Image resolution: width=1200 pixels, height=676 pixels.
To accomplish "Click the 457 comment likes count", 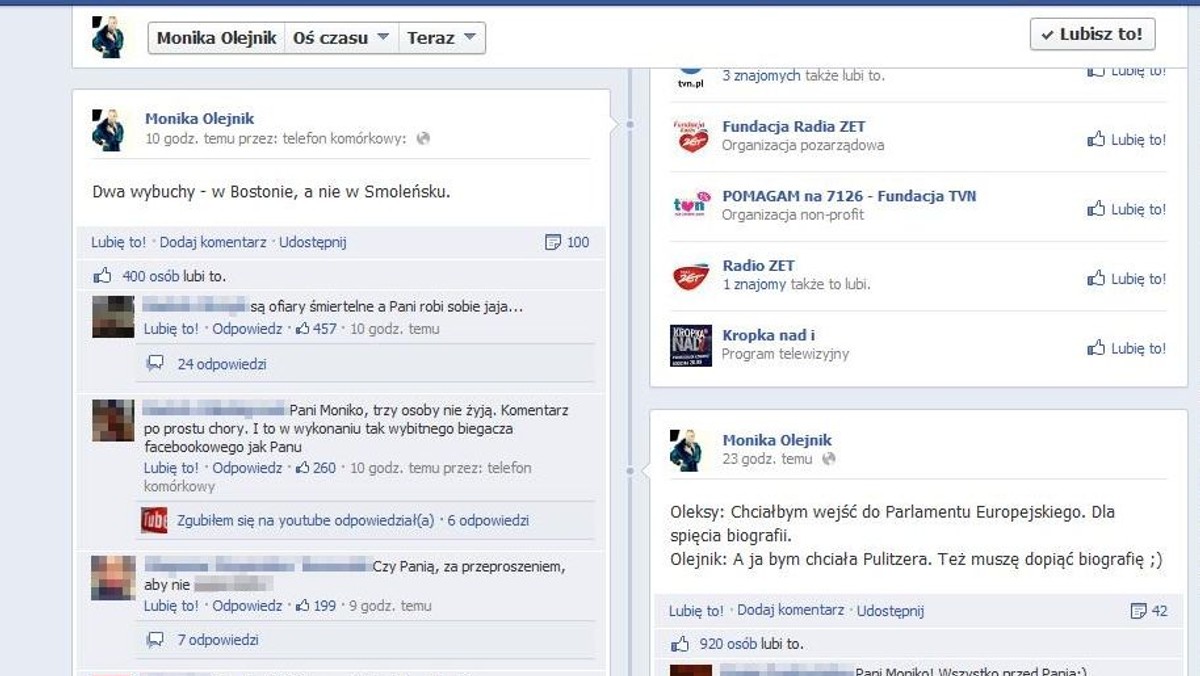I will [x=316, y=328].
